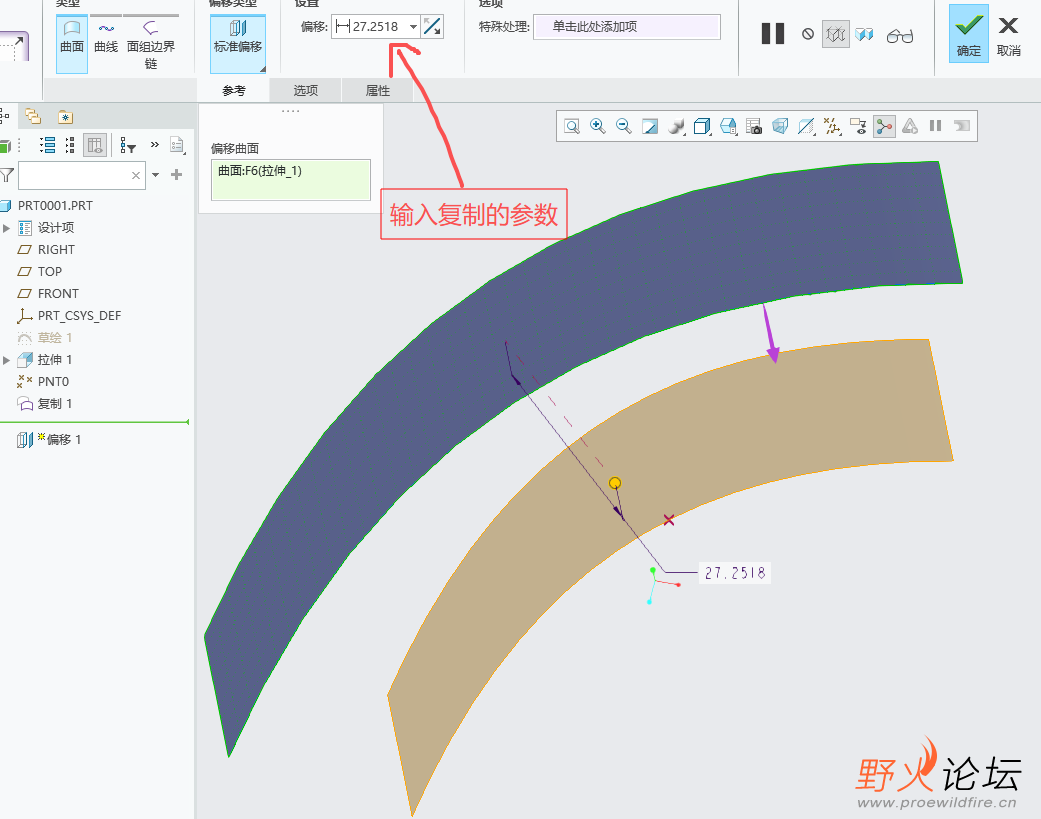Click the Repaint icon
Viewport: 1041px width, 819px height.
[649, 126]
